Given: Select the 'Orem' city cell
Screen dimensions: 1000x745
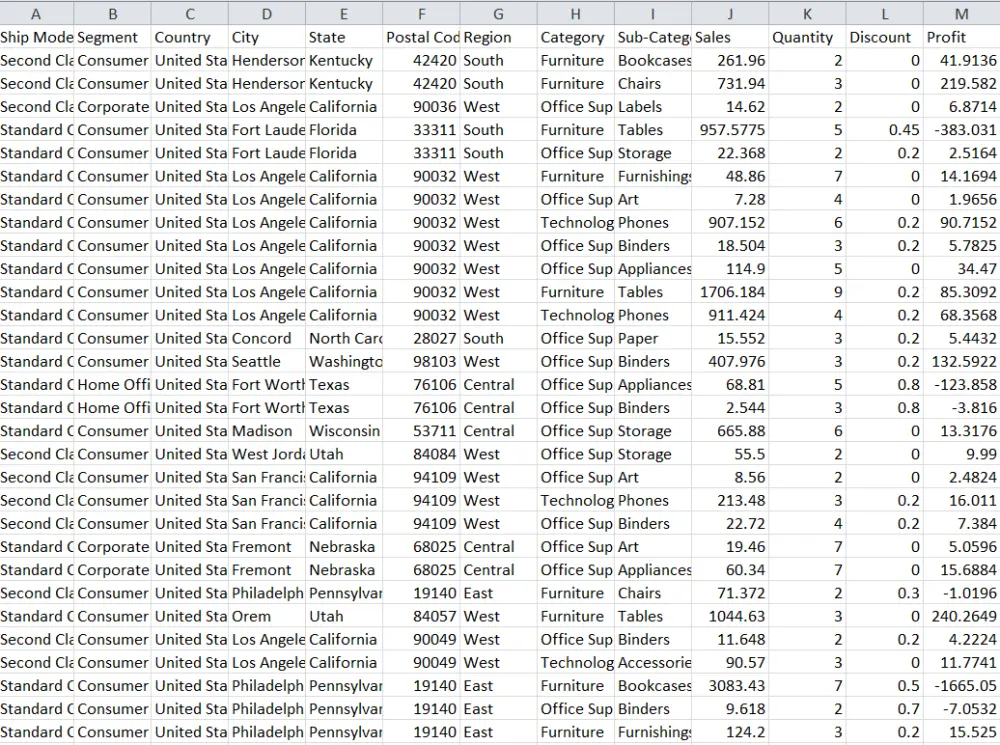Looking at the screenshot, I should [267, 616].
